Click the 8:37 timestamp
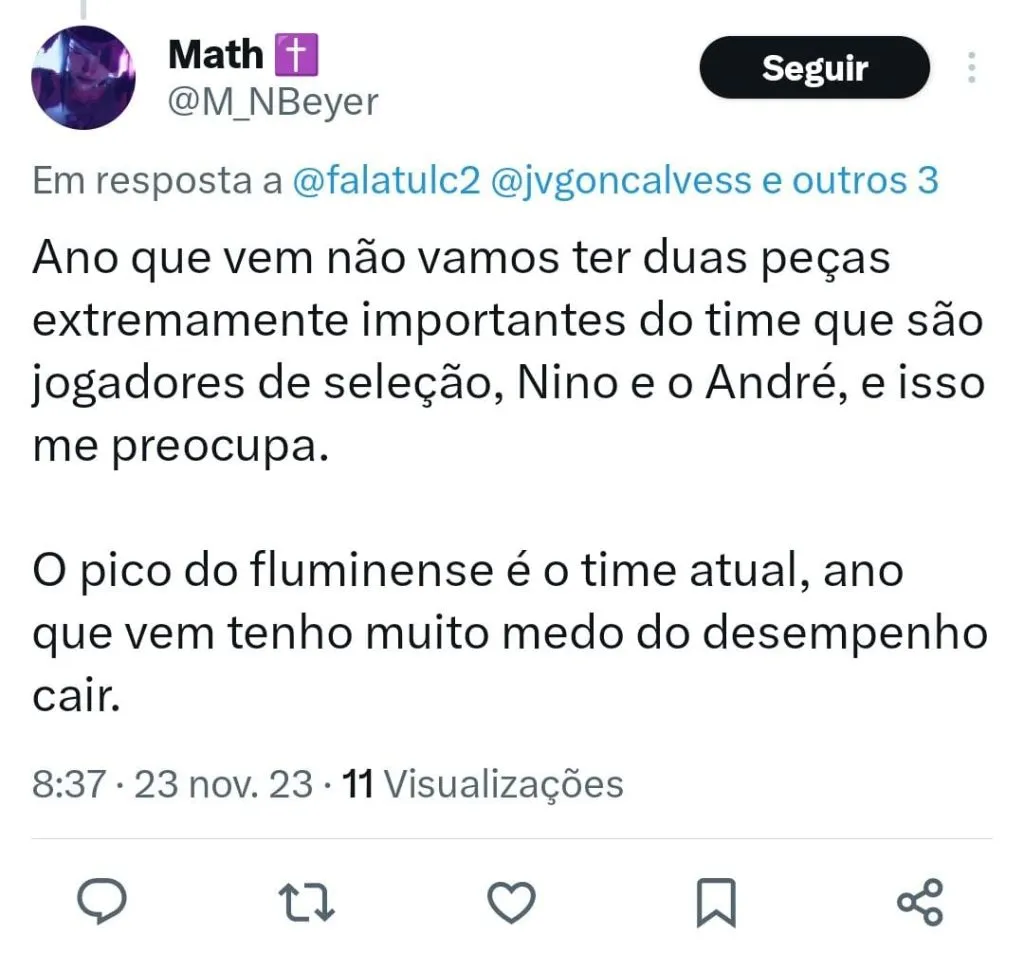 tap(68, 784)
